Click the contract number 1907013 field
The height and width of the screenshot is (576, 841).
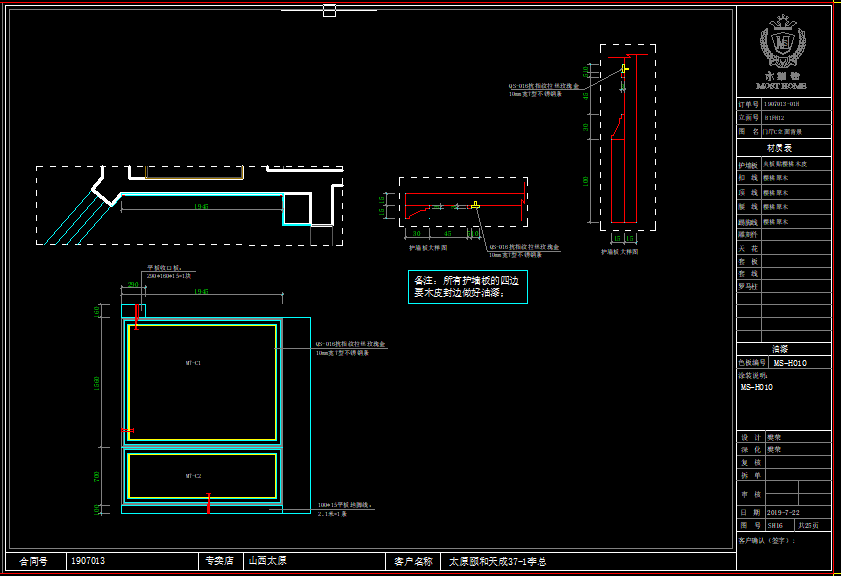[88, 561]
